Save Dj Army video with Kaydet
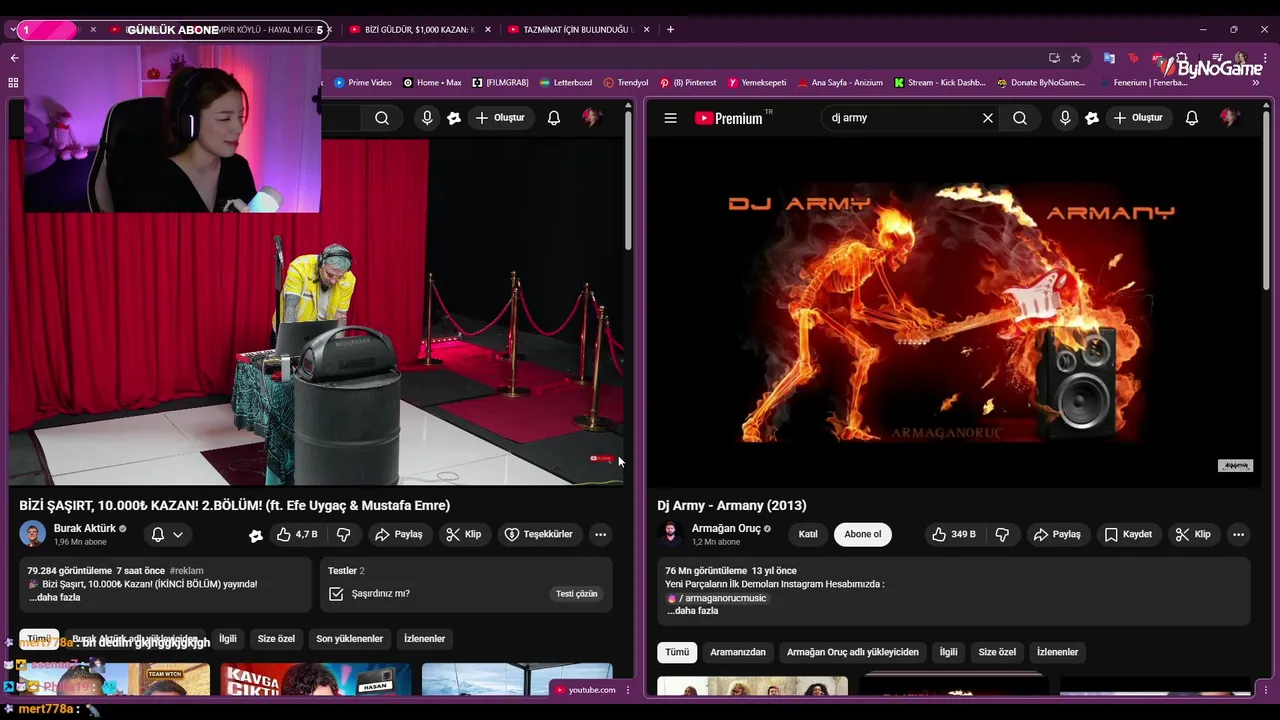The width and height of the screenshot is (1280, 720). point(1128,535)
